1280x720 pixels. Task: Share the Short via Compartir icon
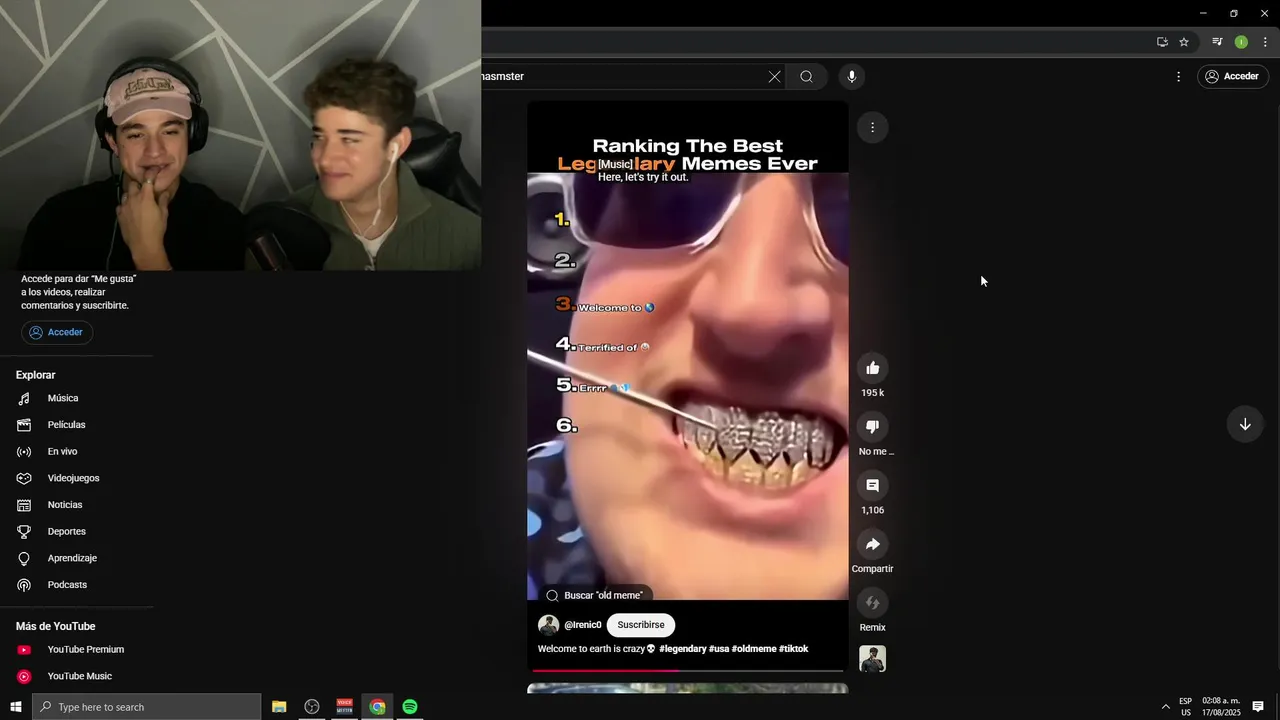click(x=872, y=544)
